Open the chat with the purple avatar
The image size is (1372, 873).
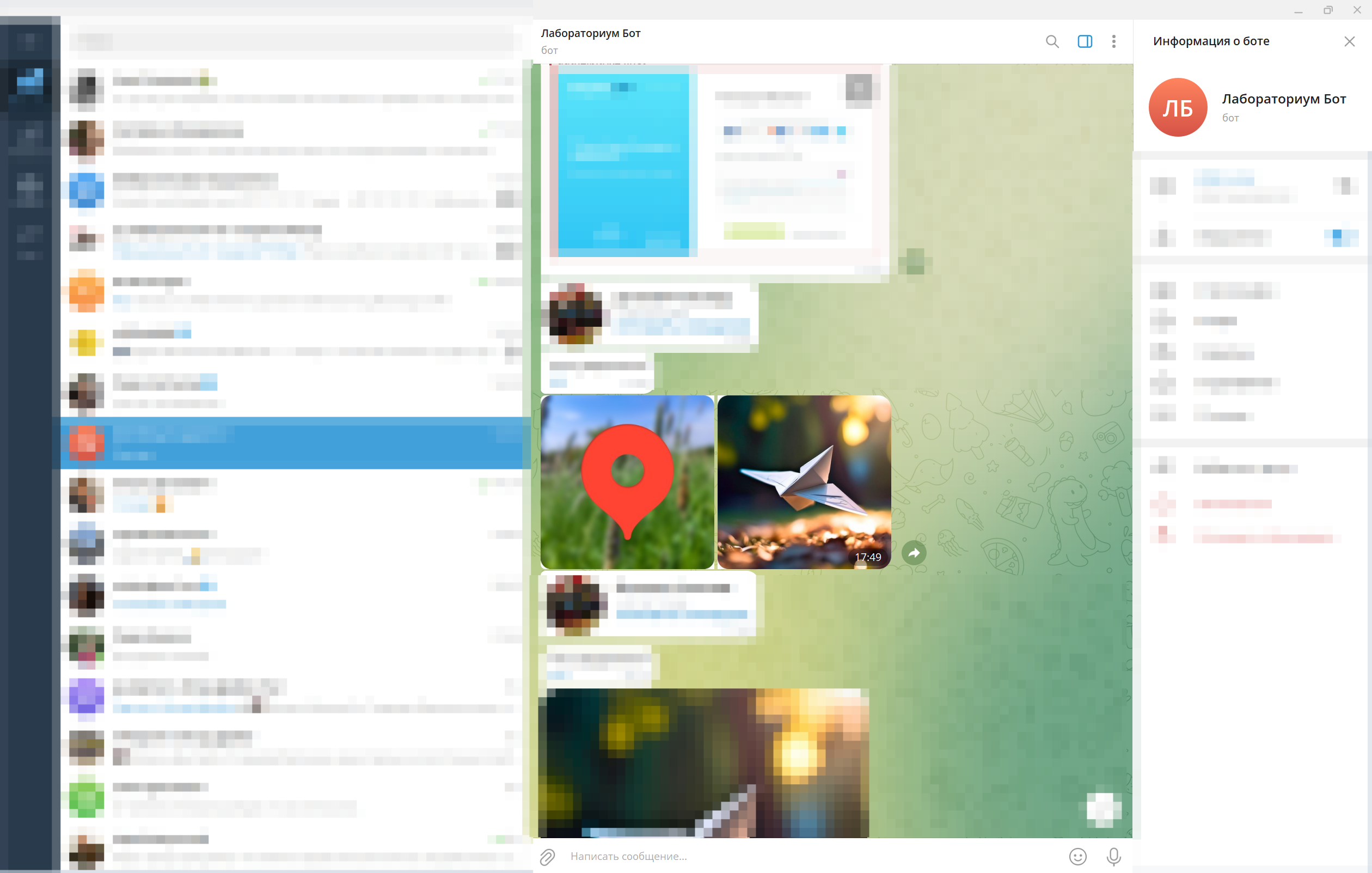click(87, 695)
